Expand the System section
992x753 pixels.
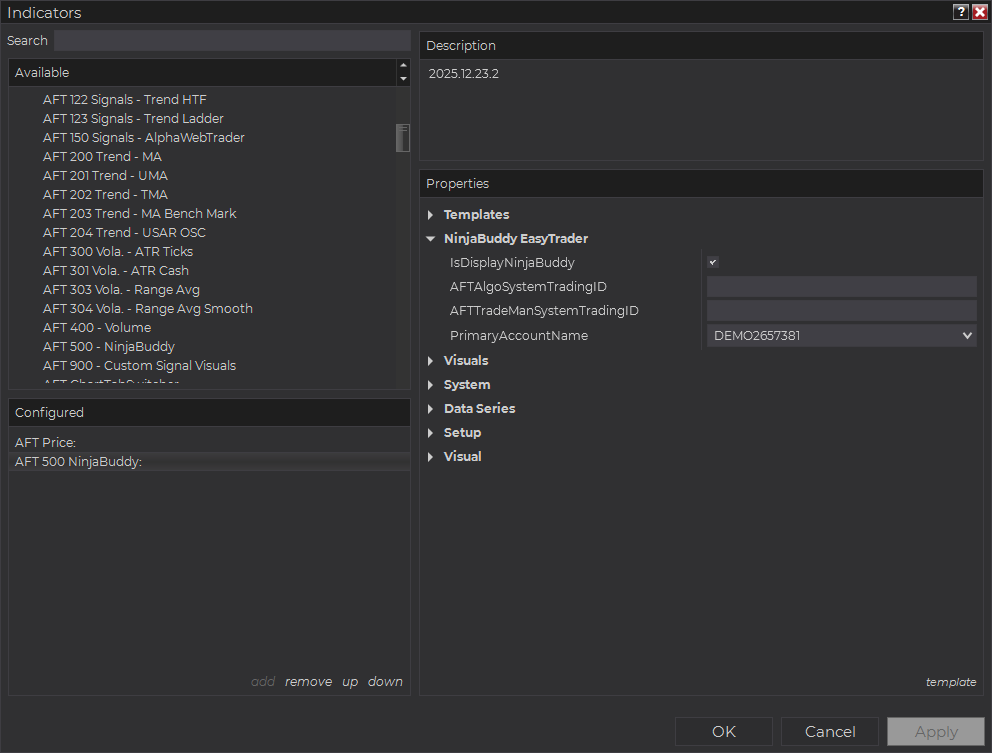[x=431, y=385]
